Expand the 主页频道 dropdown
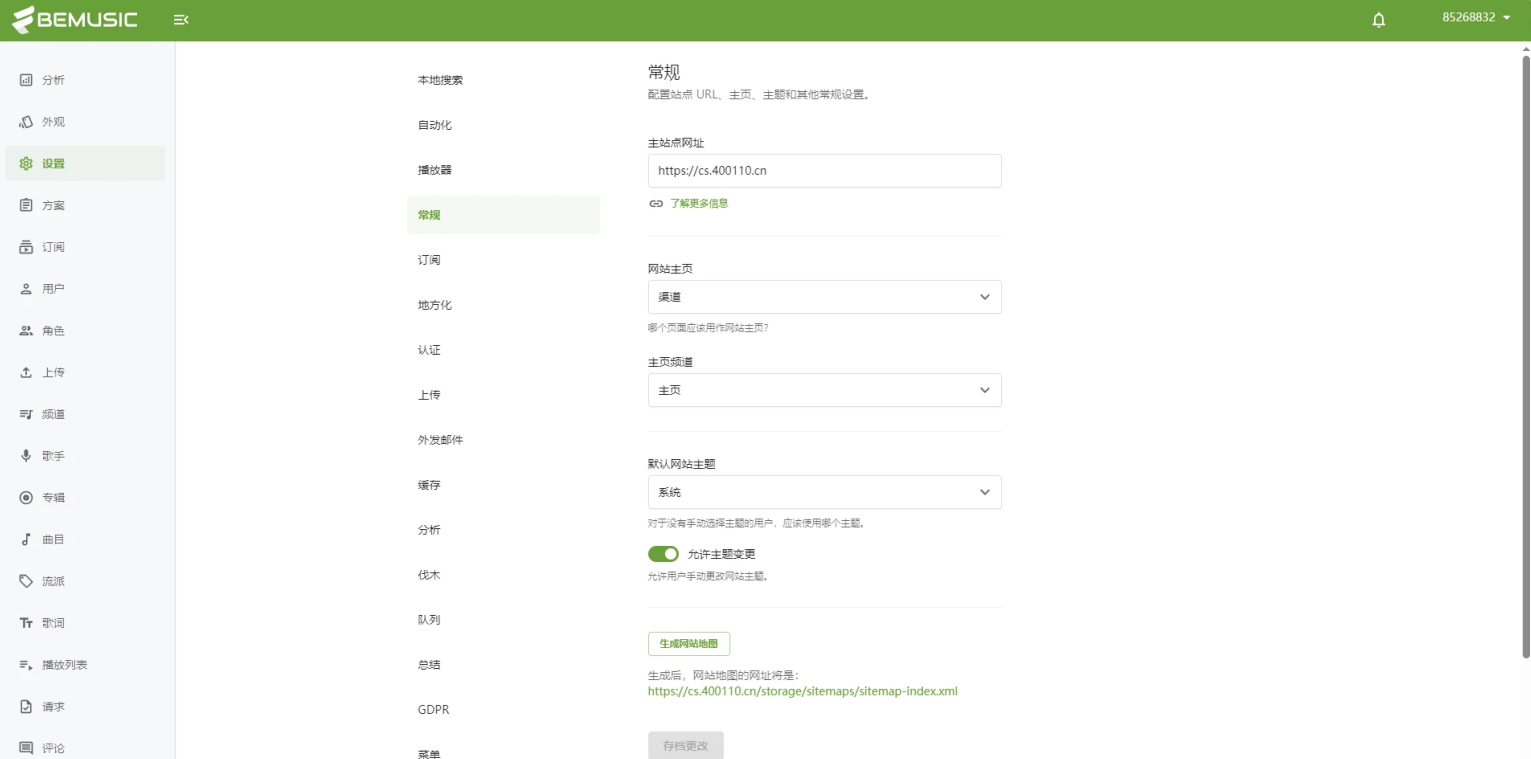The height and width of the screenshot is (759, 1531). pos(823,390)
